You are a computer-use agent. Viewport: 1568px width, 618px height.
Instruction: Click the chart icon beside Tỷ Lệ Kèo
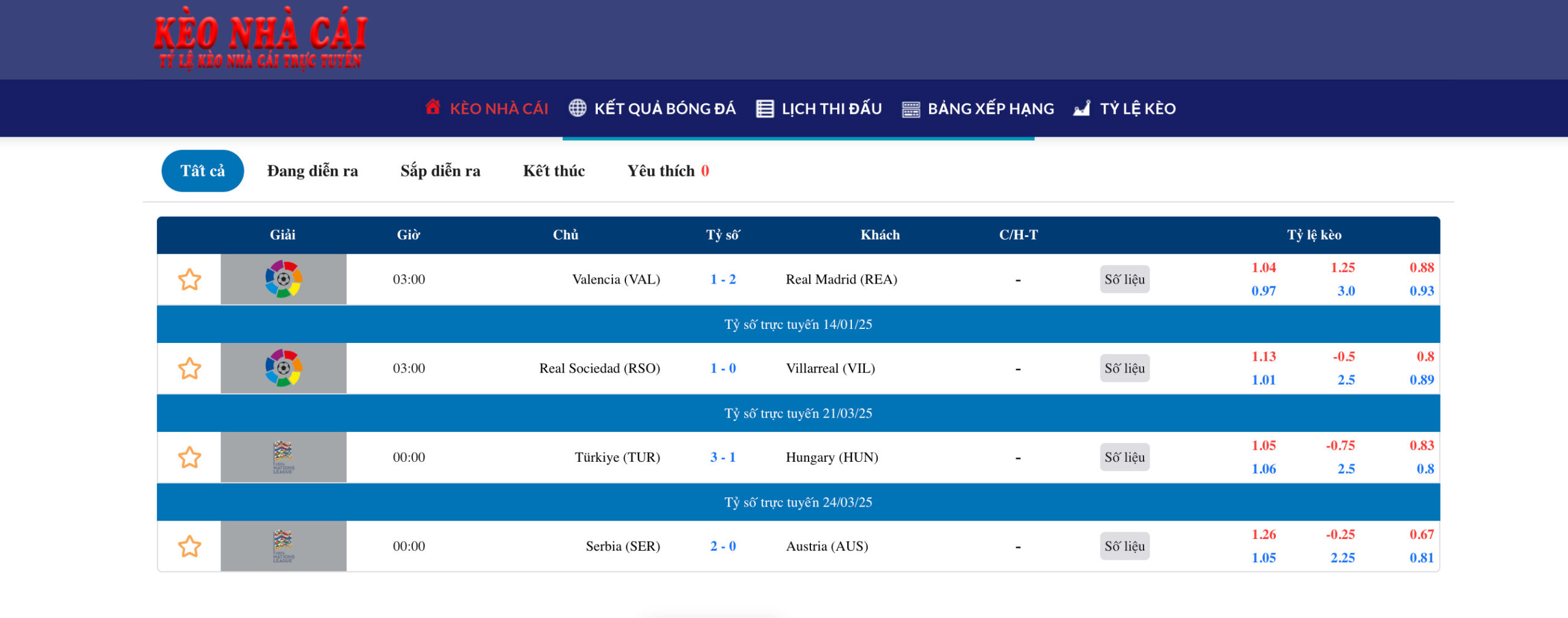tap(1082, 108)
